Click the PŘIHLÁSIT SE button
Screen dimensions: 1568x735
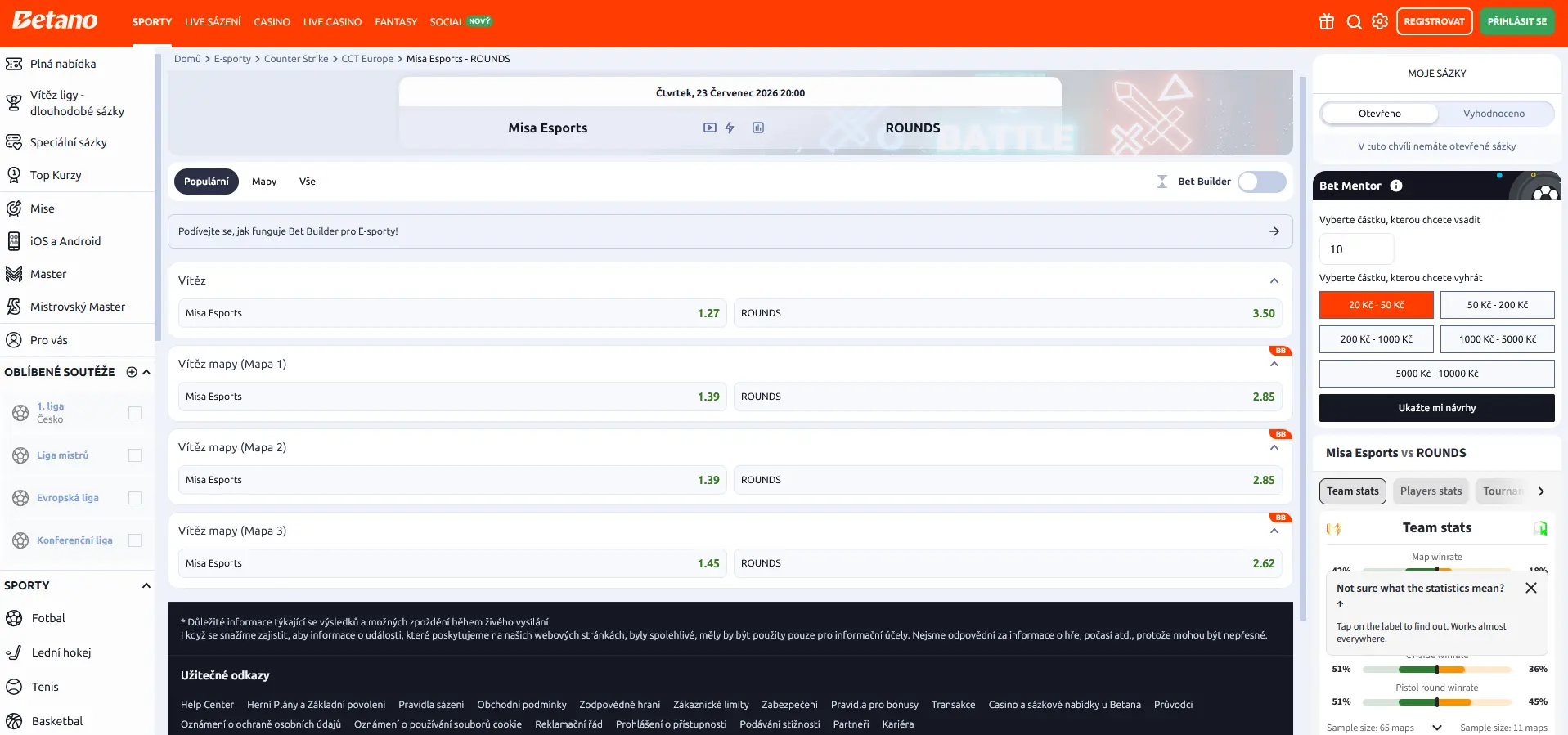(1517, 21)
